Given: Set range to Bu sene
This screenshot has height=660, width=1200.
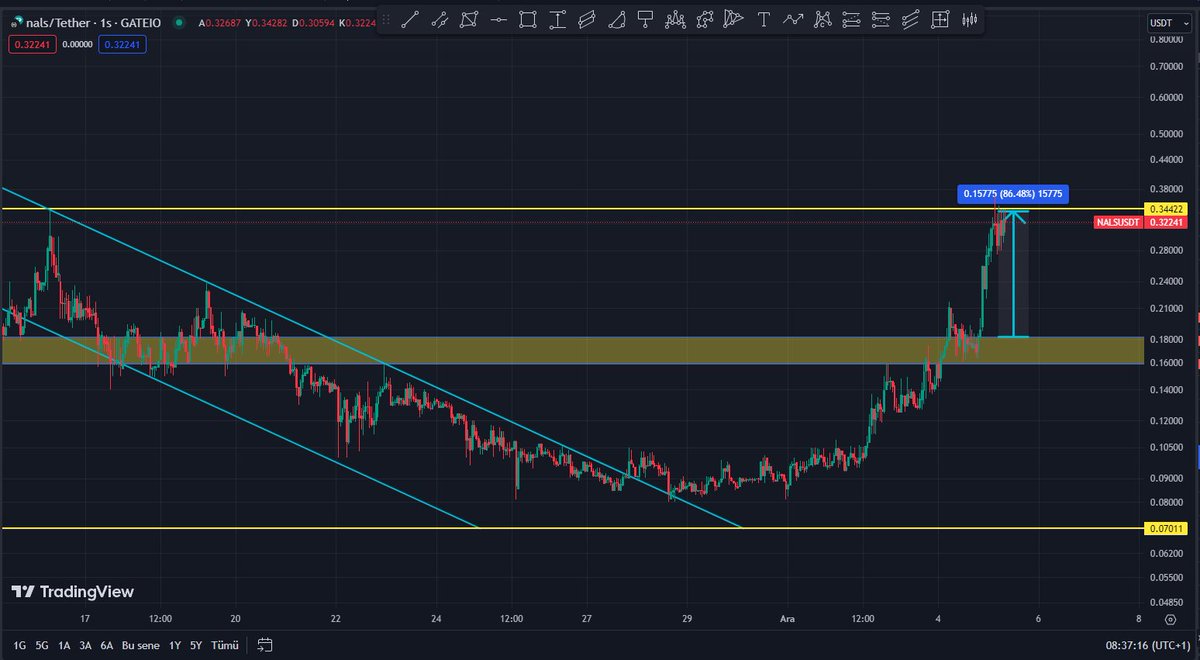Looking at the screenshot, I should tap(141, 645).
